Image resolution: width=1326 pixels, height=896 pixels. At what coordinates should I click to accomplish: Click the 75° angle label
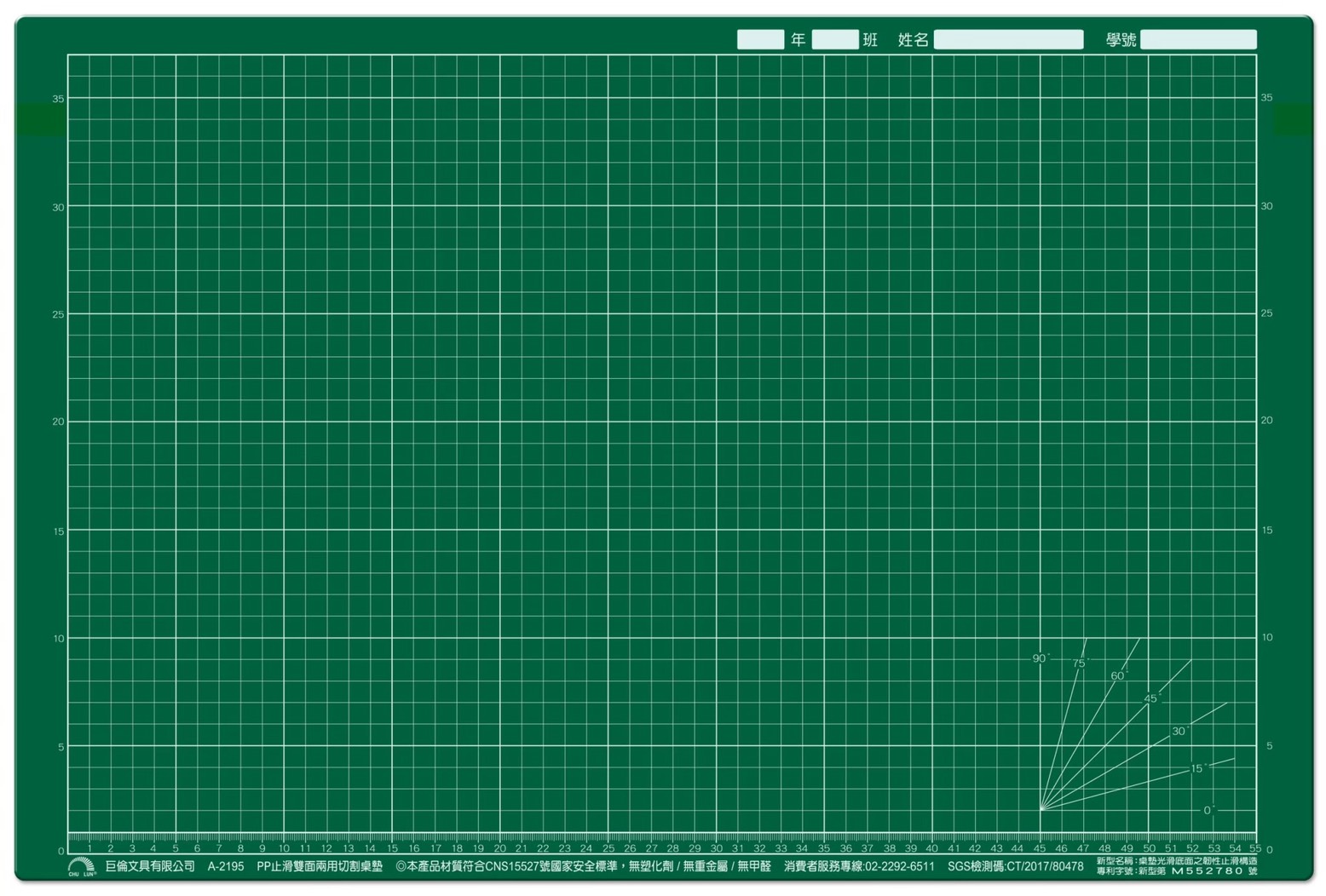pyautogui.click(x=1081, y=663)
